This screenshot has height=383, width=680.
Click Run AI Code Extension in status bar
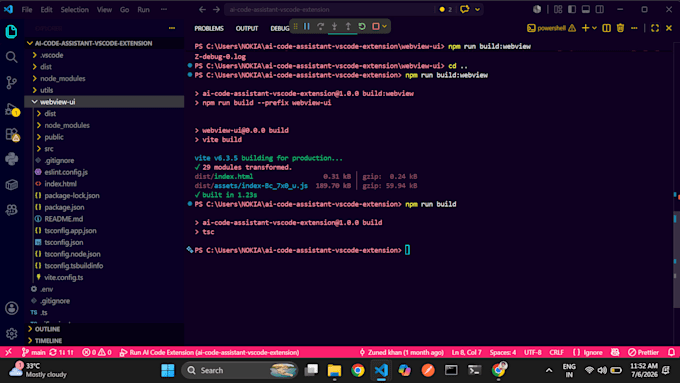click(x=209, y=352)
